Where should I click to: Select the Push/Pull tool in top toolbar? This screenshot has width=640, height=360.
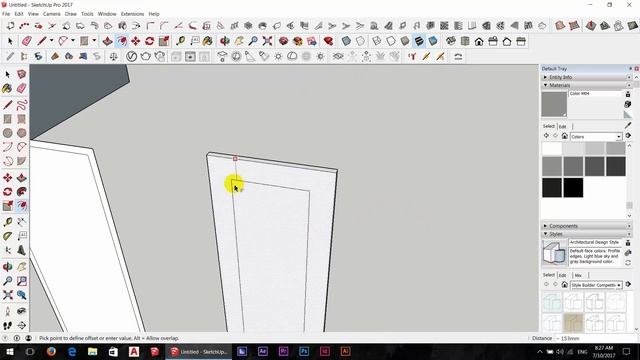[x=107, y=41]
